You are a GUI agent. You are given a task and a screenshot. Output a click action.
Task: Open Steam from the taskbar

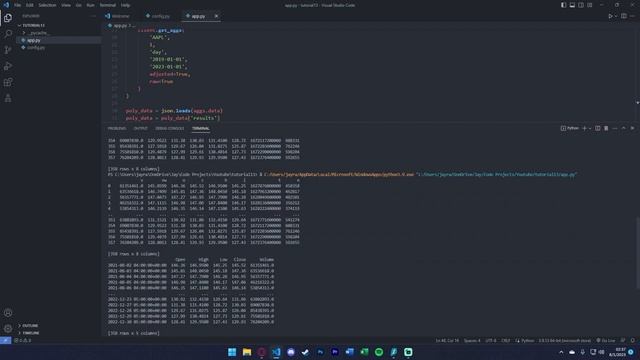pos(305,352)
